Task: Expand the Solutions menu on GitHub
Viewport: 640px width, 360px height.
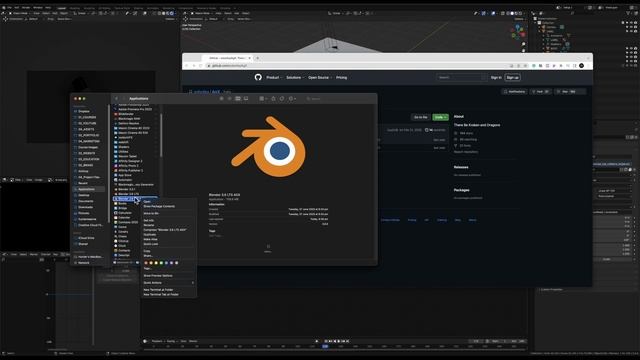Action: [295, 77]
